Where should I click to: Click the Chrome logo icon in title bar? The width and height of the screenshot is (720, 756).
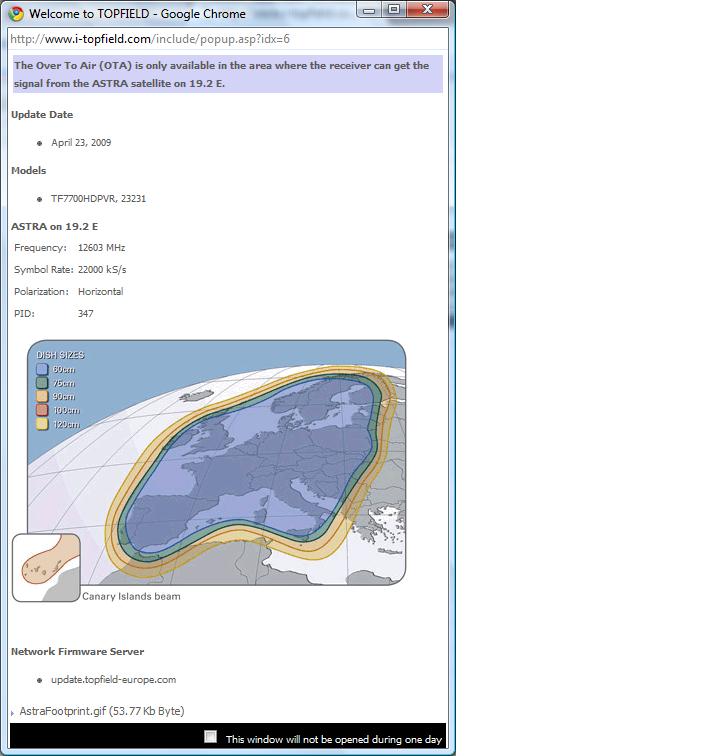tap(15, 14)
